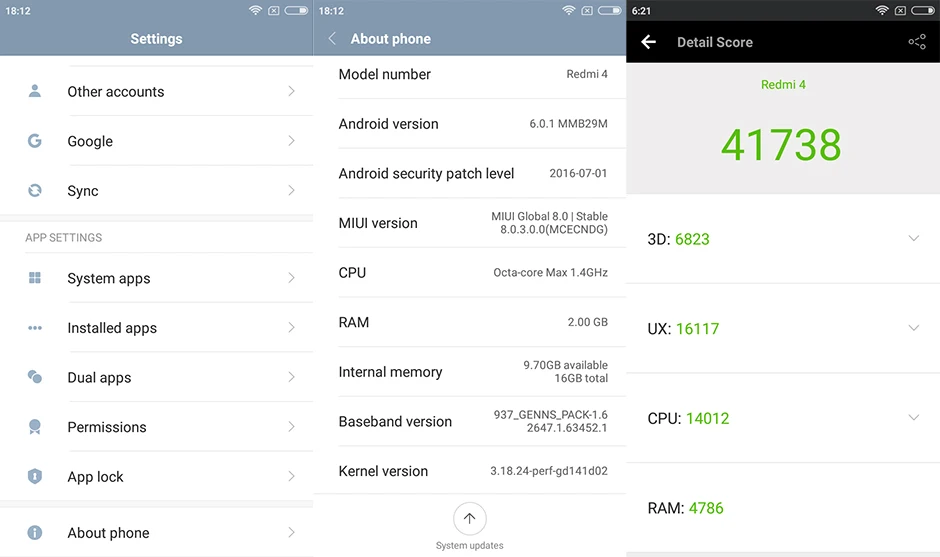Open Sync settings via its chevron
Image resolution: width=940 pixels, height=557 pixels.
(291, 190)
